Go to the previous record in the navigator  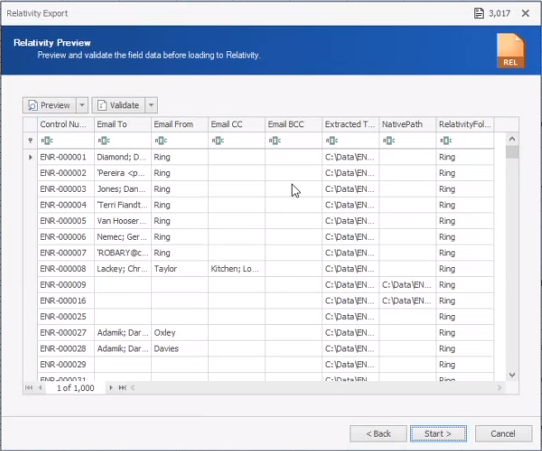(x=40, y=388)
